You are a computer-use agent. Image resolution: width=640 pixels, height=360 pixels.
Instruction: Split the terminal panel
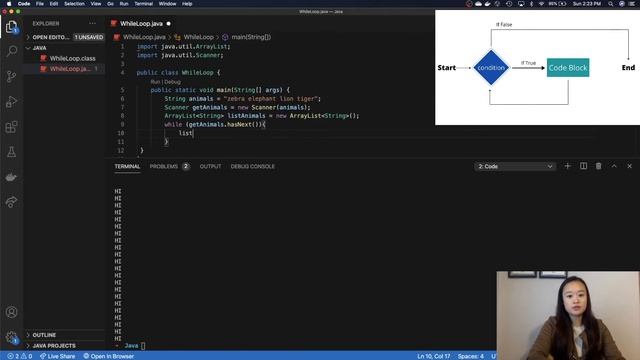click(x=583, y=166)
